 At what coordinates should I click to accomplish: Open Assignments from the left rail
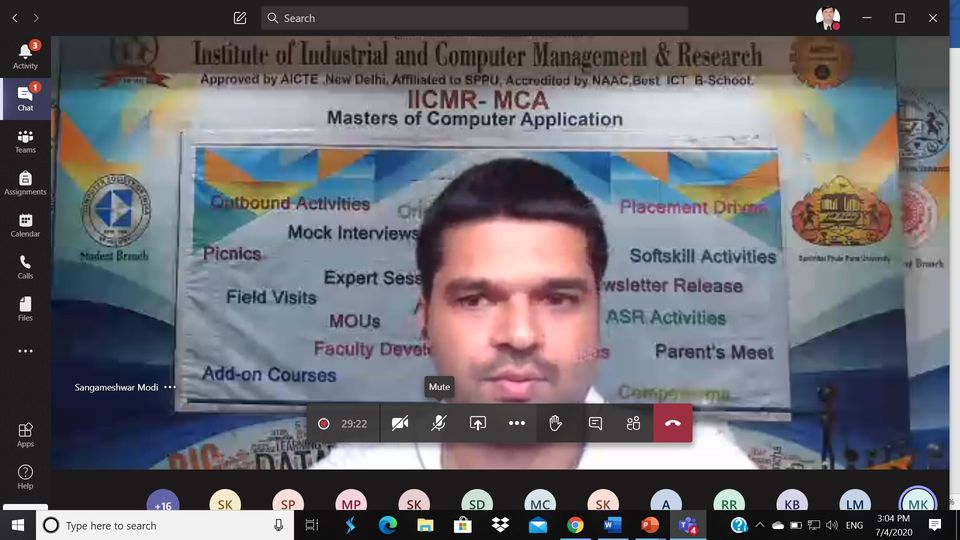tap(25, 182)
